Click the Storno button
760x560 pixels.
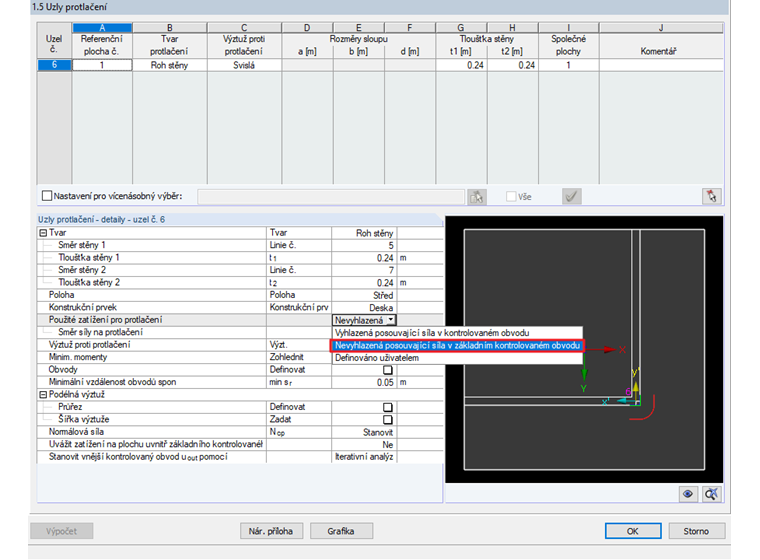click(x=697, y=531)
